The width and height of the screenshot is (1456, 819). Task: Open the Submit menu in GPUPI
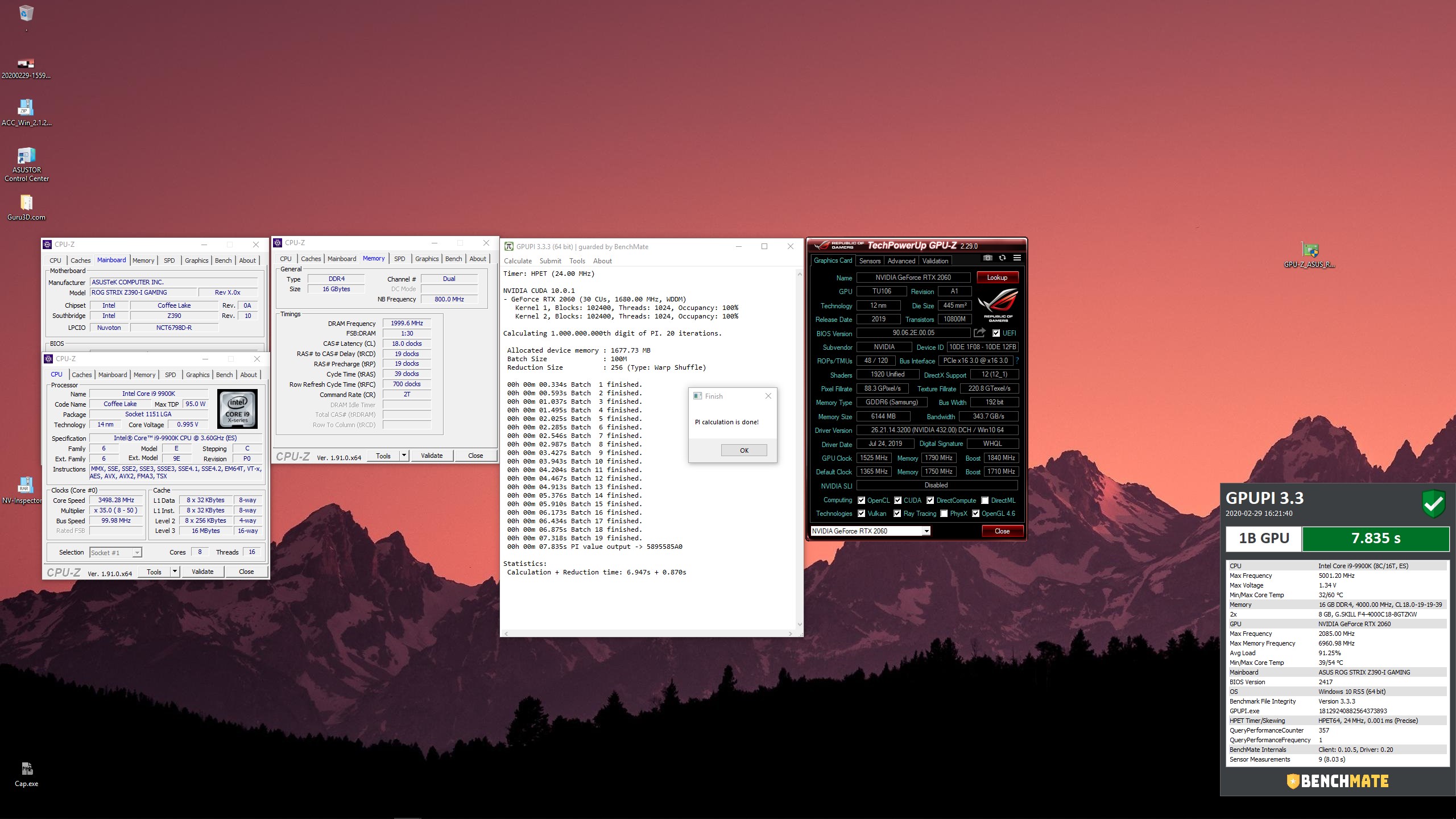[x=550, y=261]
